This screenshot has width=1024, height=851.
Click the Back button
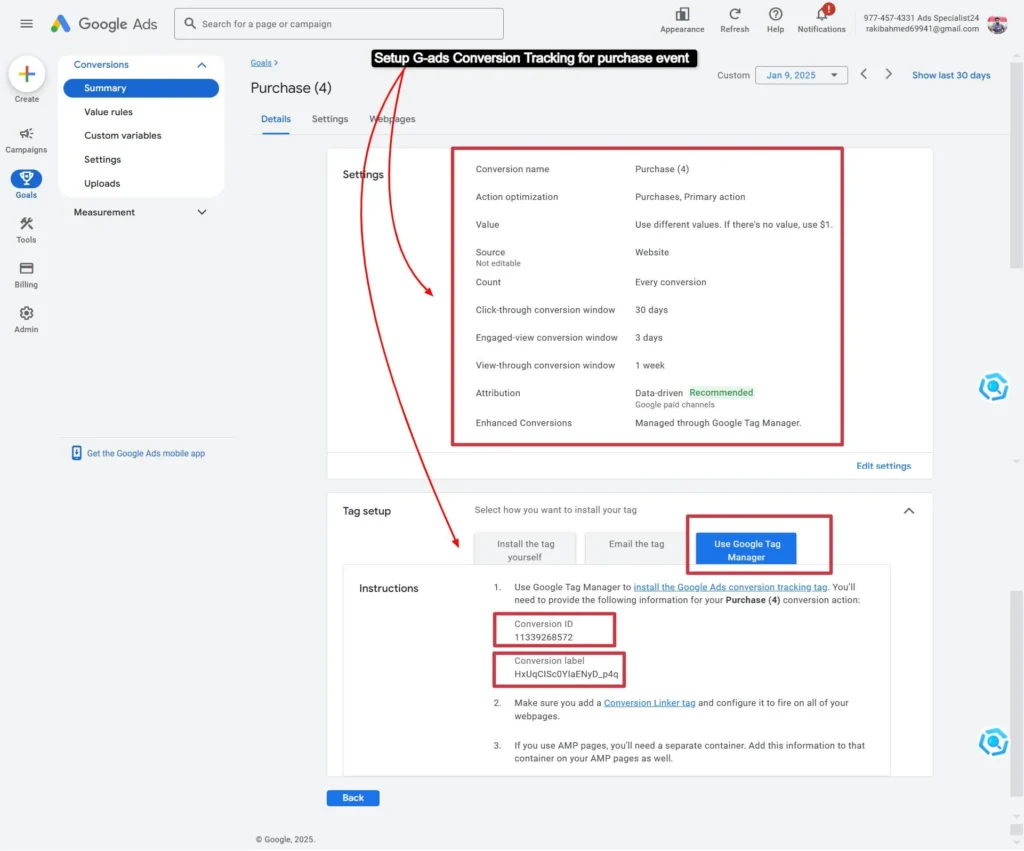(353, 798)
